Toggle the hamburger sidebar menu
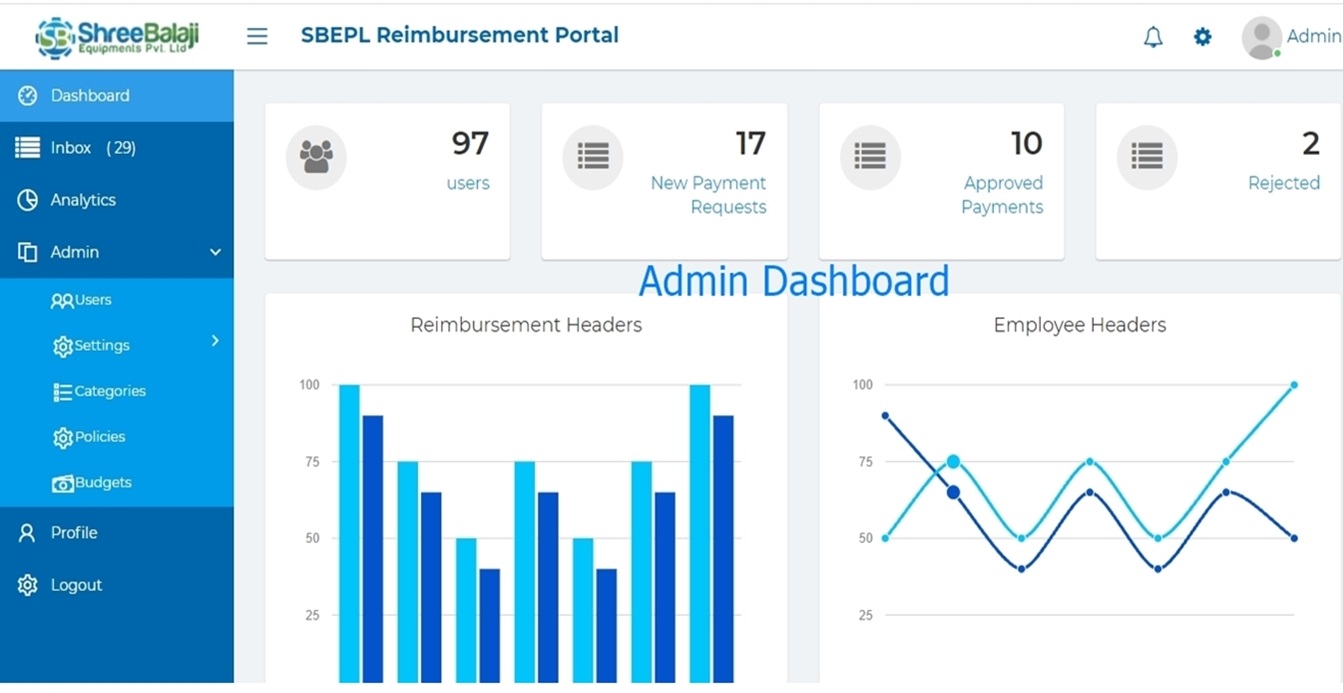Screen dimensions: 1343x693 257,36
